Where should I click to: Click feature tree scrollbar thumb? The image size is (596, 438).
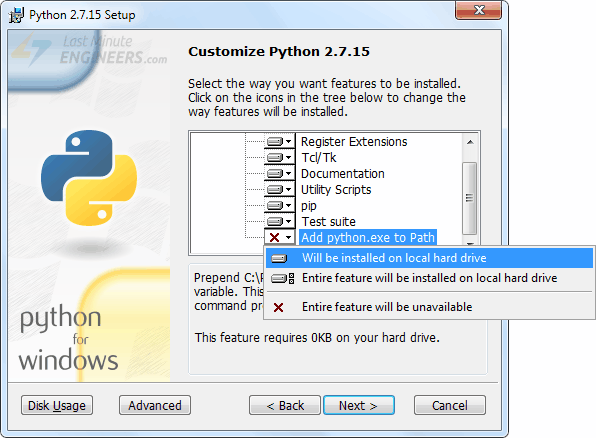[x=470, y=198]
